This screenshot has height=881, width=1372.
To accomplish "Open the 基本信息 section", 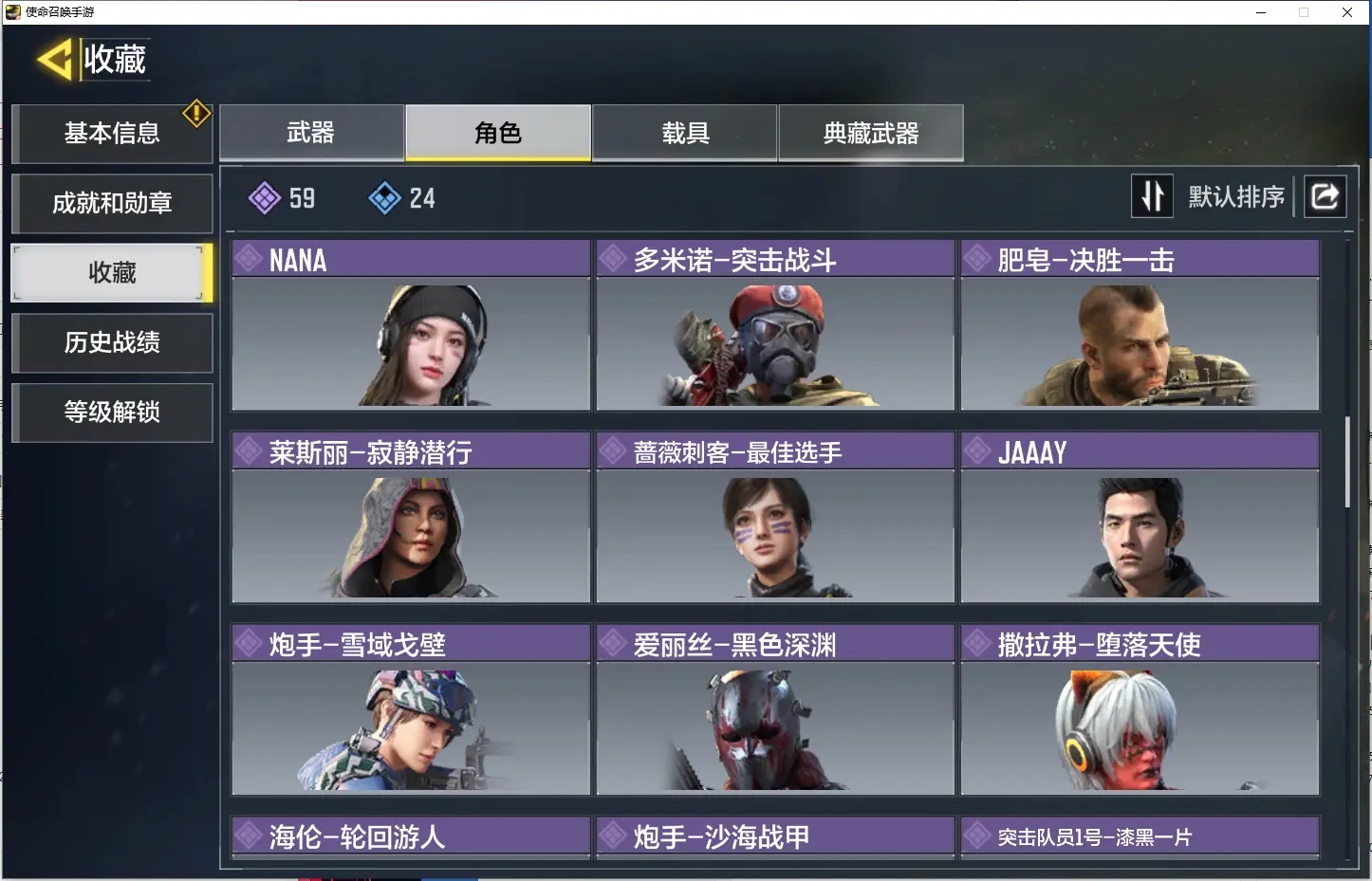I will coord(112,134).
